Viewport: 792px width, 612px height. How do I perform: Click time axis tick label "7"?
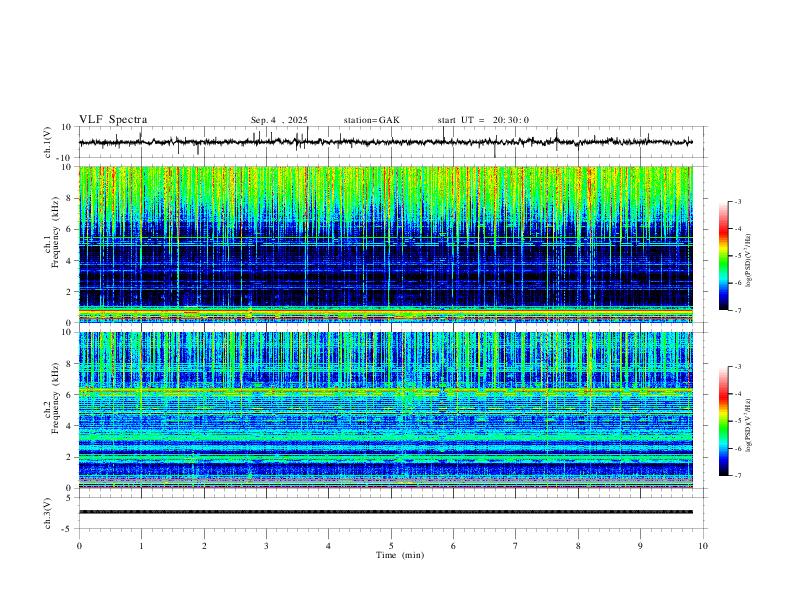tap(516, 546)
